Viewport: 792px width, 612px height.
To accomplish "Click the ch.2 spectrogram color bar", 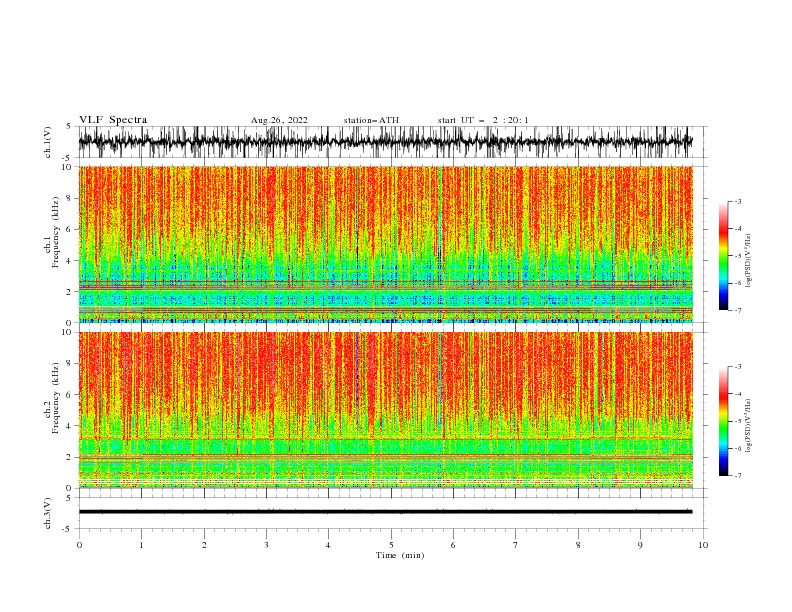I will pos(723,421).
